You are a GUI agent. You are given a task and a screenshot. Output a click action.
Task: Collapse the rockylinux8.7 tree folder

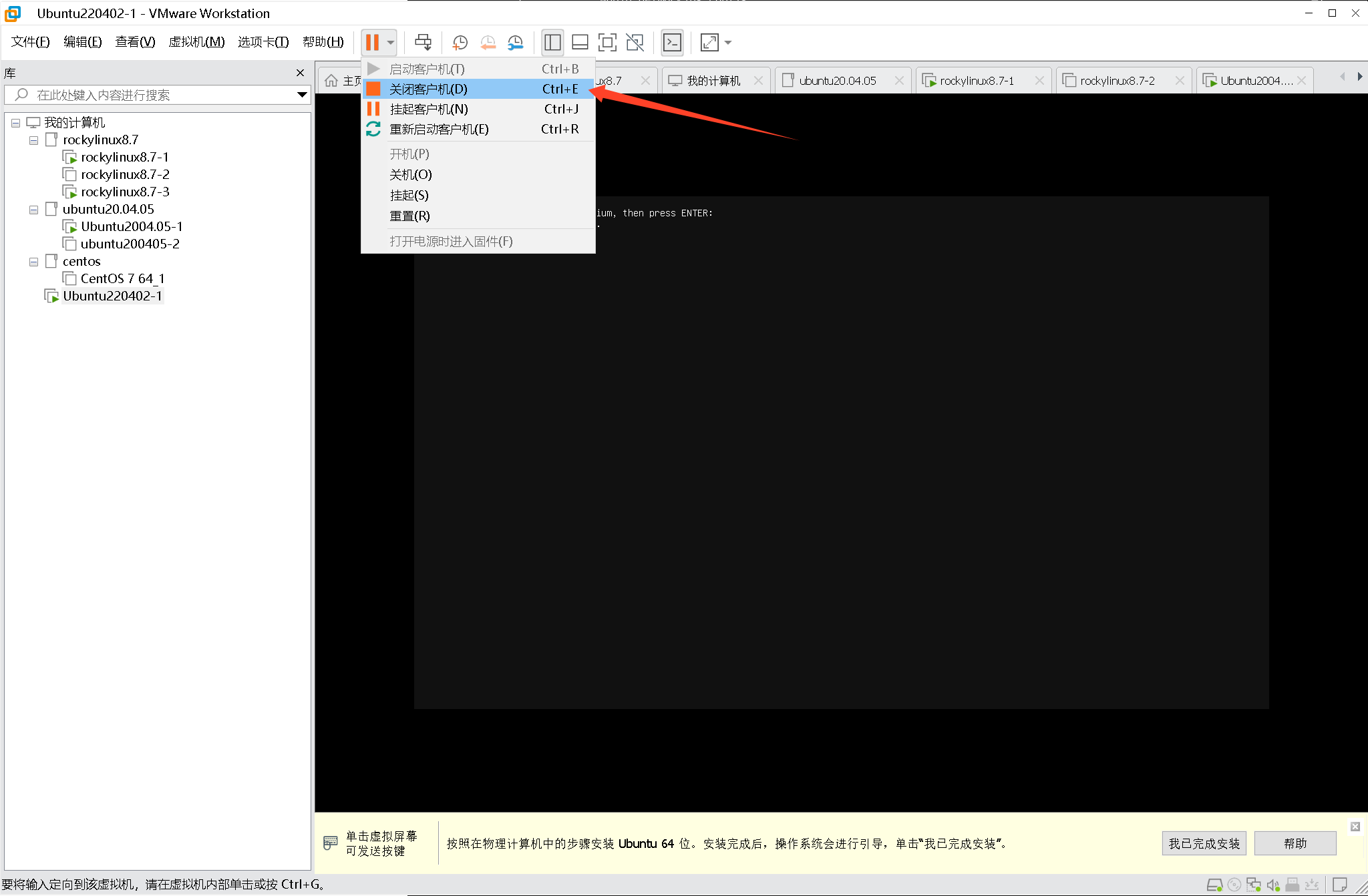[33, 140]
